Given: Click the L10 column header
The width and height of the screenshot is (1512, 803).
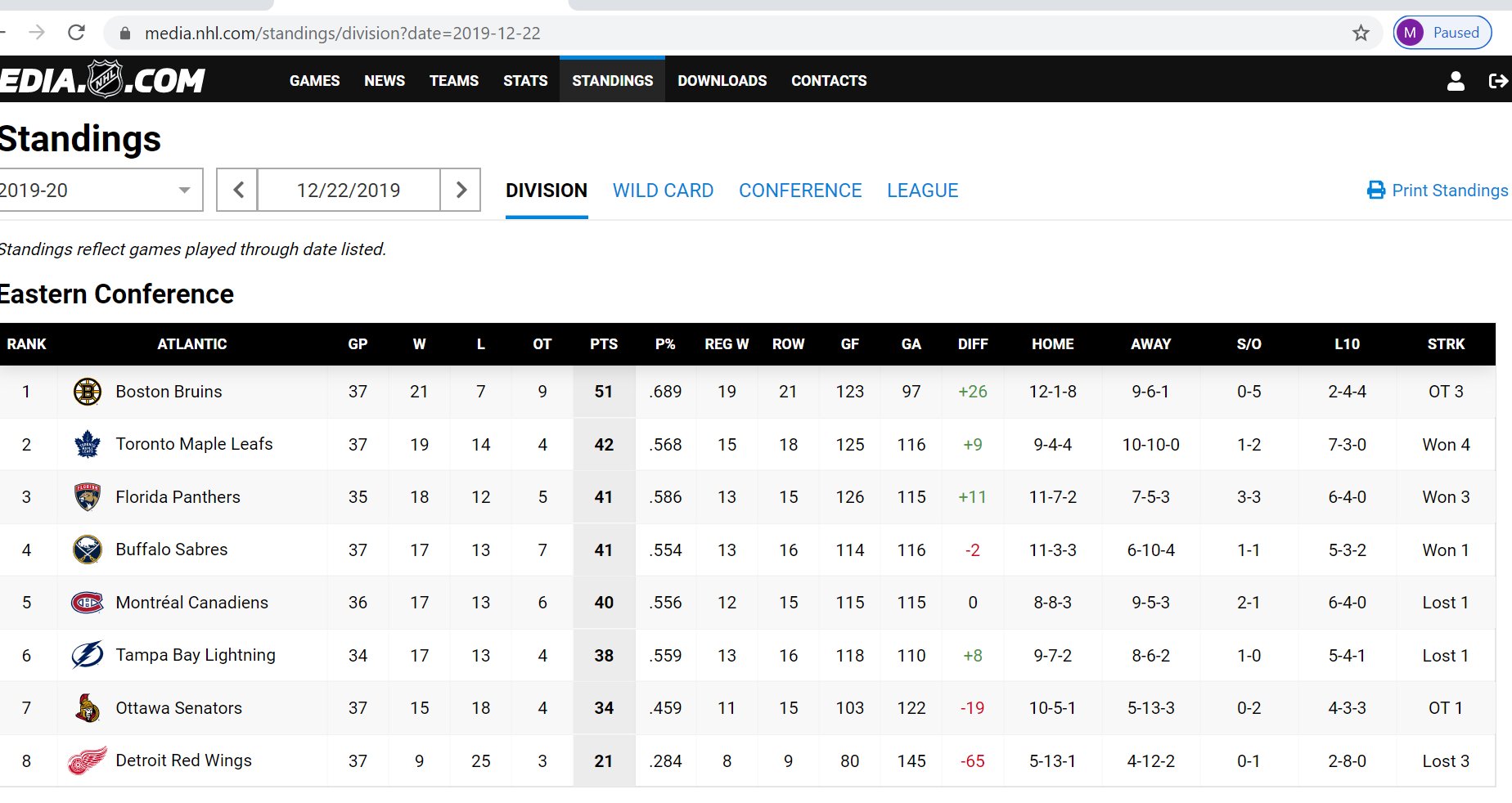Looking at the screenshot, I should (x=1347, y=344).
